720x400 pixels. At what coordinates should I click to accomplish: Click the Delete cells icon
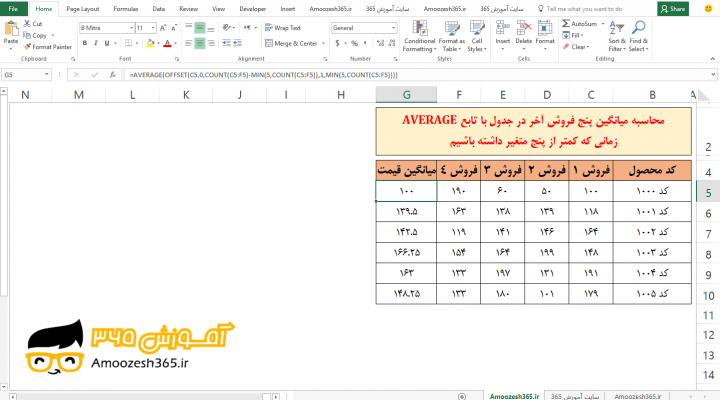coord(523,28)
